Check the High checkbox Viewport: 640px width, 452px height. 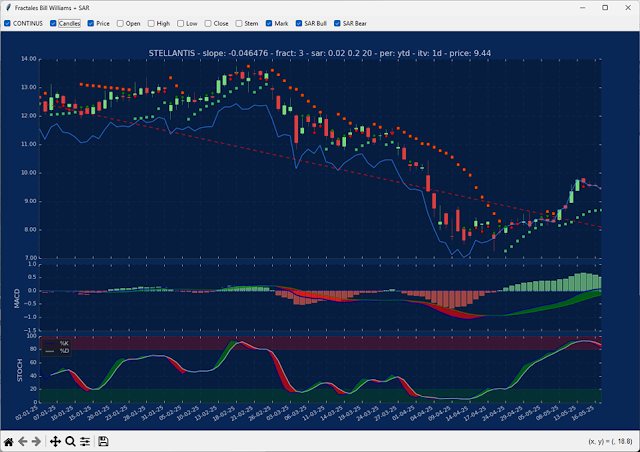click(x=152, y=22)
